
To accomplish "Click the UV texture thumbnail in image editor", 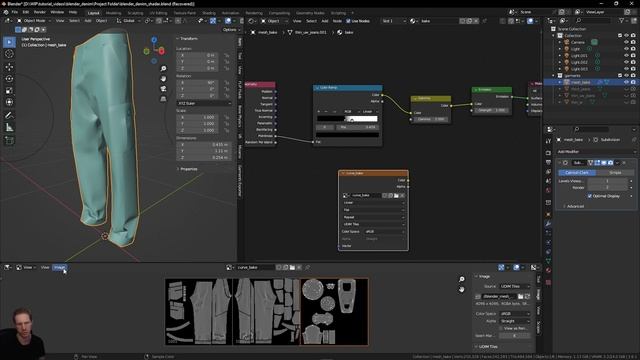I will pyautogui.click(x=267, y=312).
